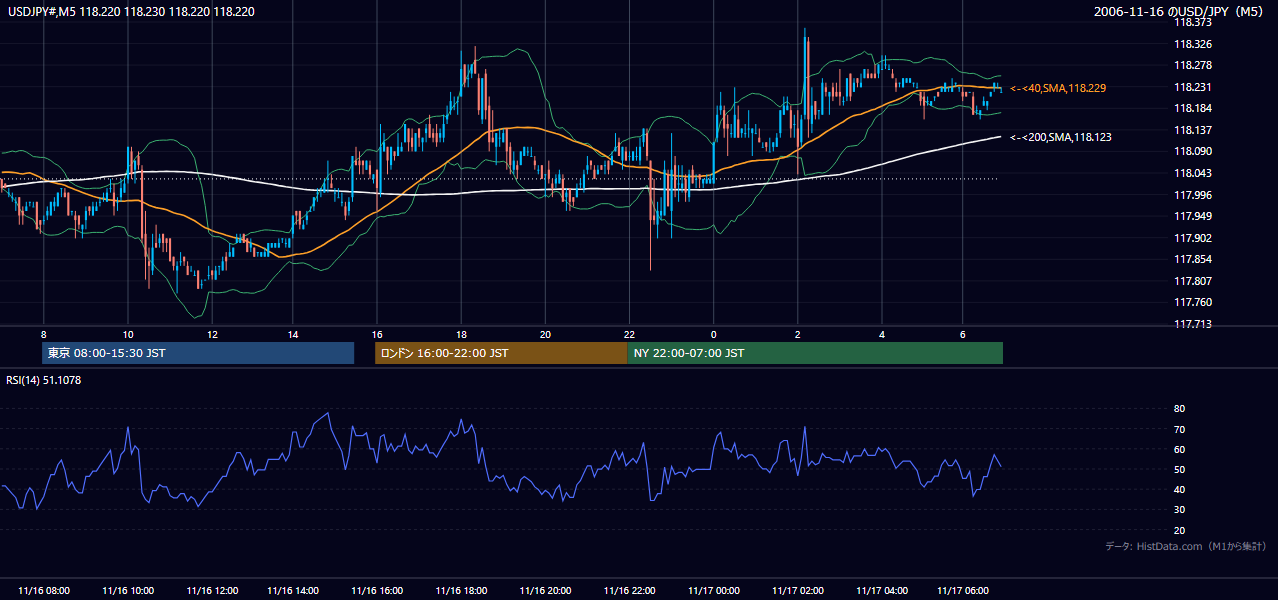Click hour marker 10 under the price chart

click(127, 335)
